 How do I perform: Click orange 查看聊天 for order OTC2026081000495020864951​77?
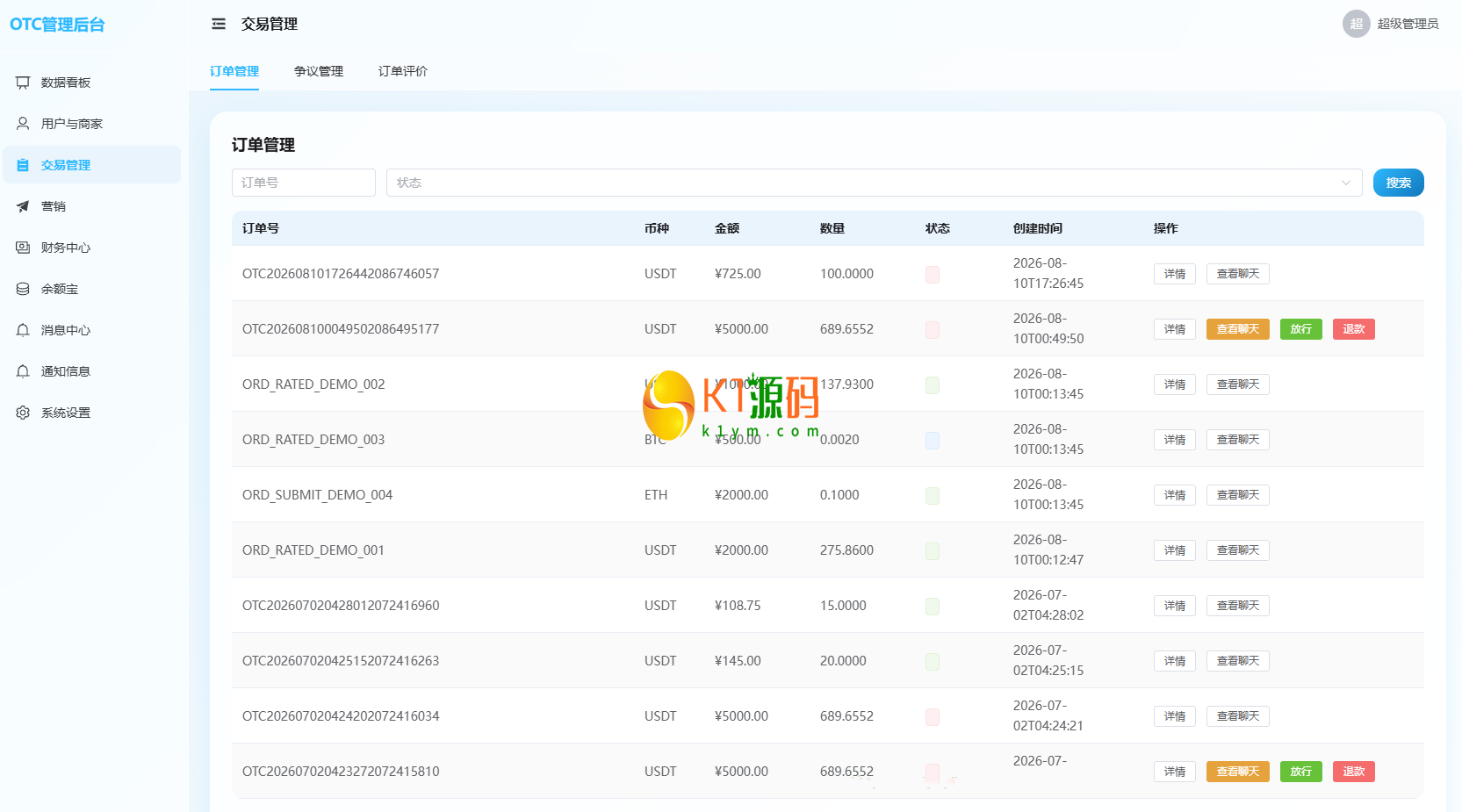[1238, 329]
